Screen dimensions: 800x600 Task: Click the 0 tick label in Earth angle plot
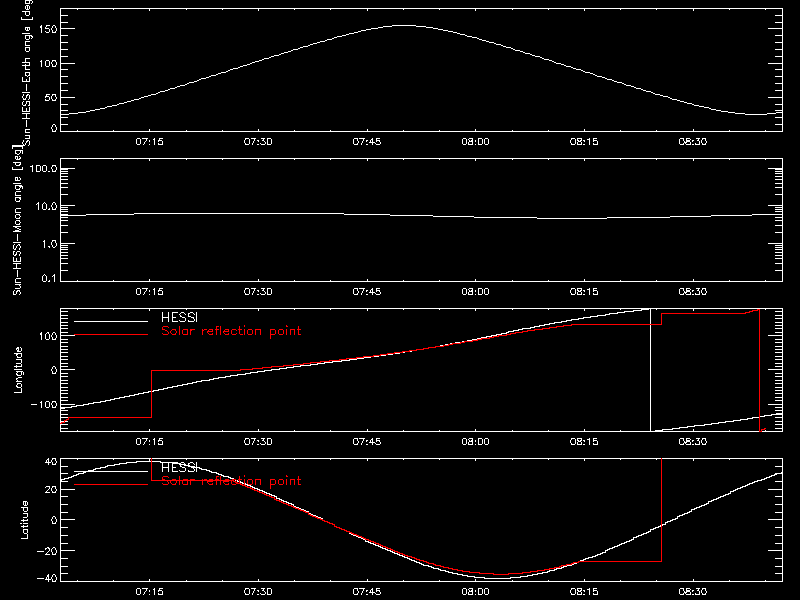(54, 128)
